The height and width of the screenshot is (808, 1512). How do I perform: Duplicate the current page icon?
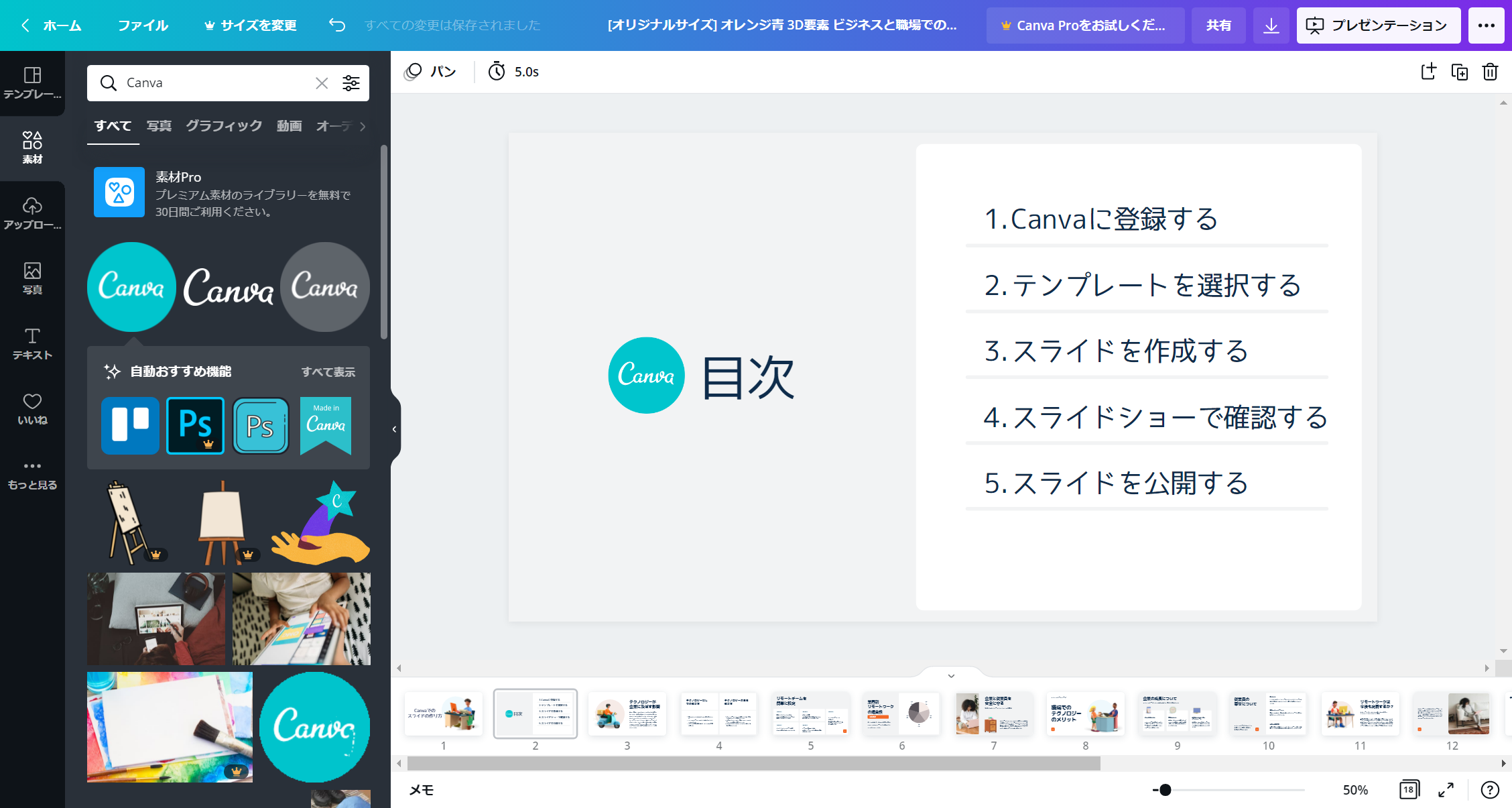1459,72
